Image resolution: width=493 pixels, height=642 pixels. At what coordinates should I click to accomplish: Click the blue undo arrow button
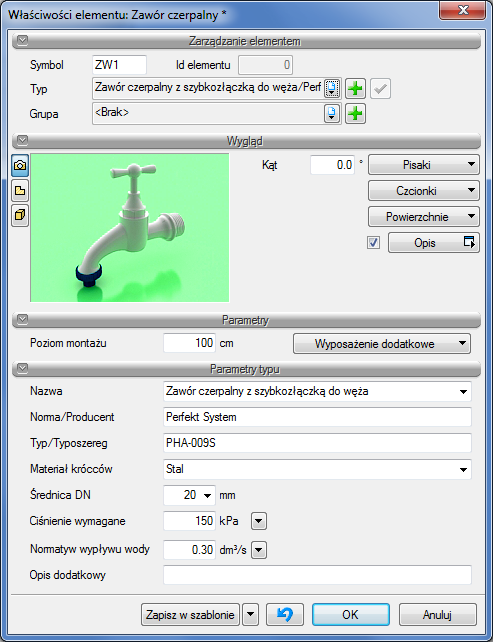[285, 615]
